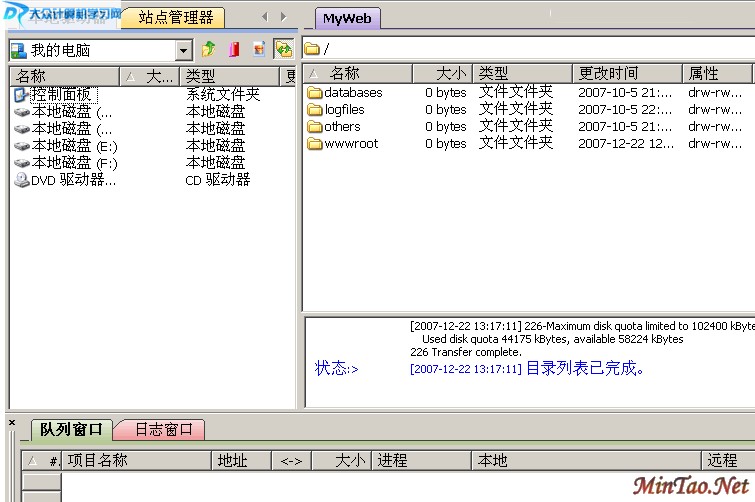Toggle the local folder refresh icon

click(x=283, y=49)
